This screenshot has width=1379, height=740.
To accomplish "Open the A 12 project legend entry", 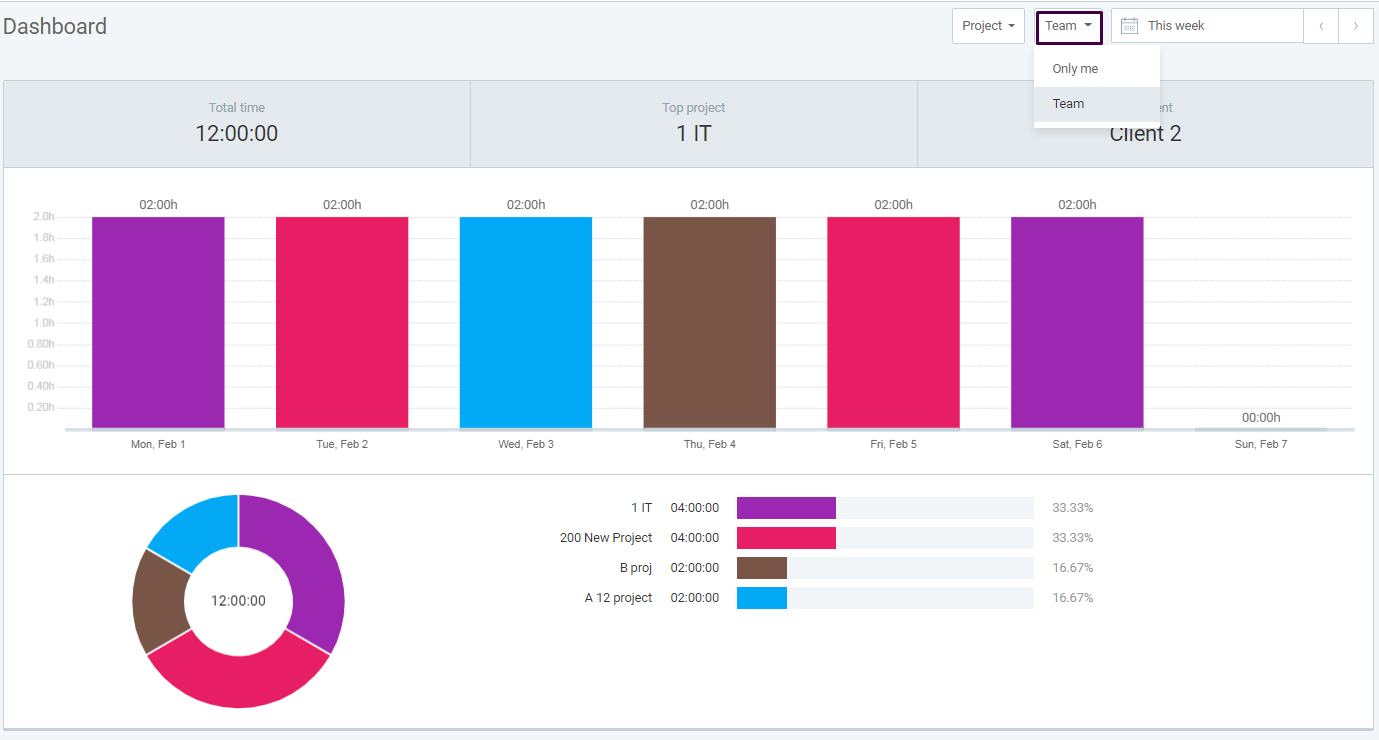I will (x=618, y=597).
